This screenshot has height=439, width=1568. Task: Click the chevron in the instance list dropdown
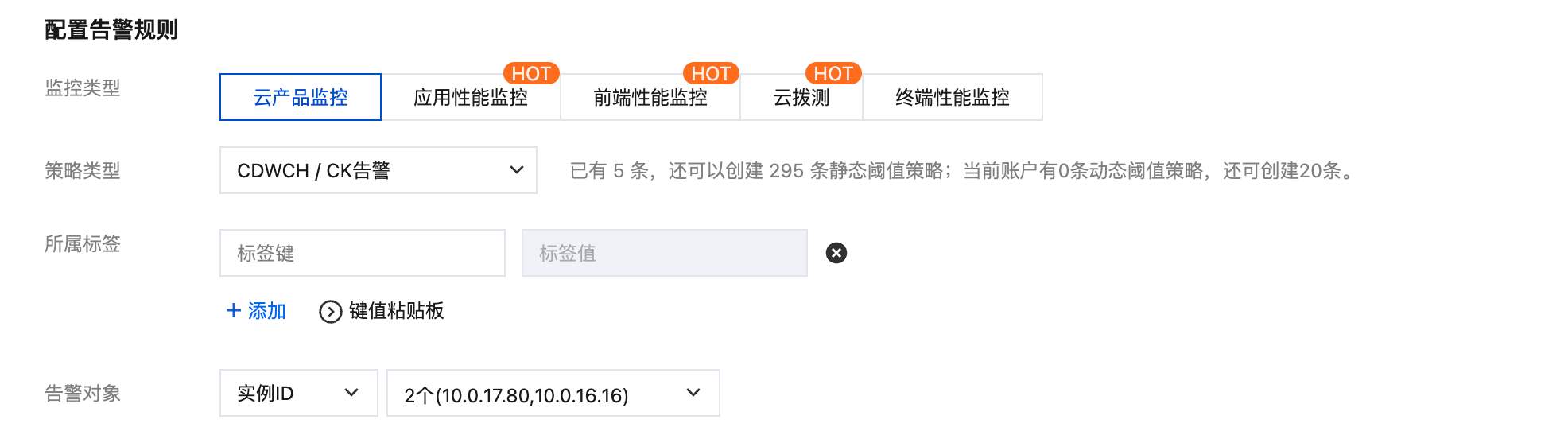click(x=693, y=393)
